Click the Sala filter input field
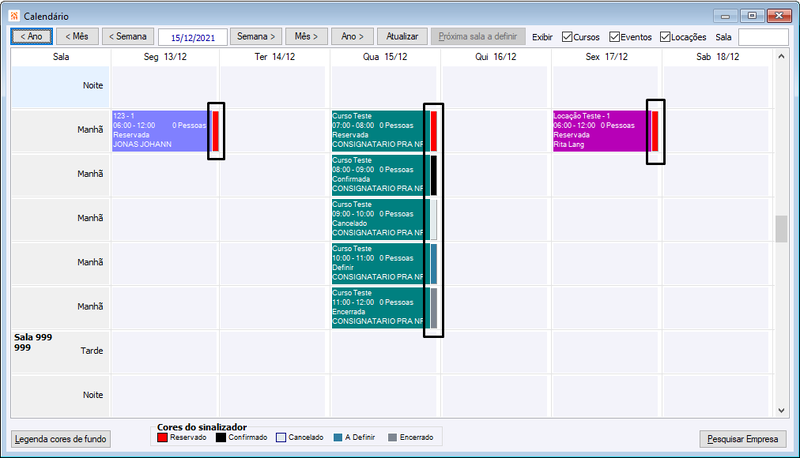Image resolution: width=800 pixels, height=458 pixels. coord(763,37)
